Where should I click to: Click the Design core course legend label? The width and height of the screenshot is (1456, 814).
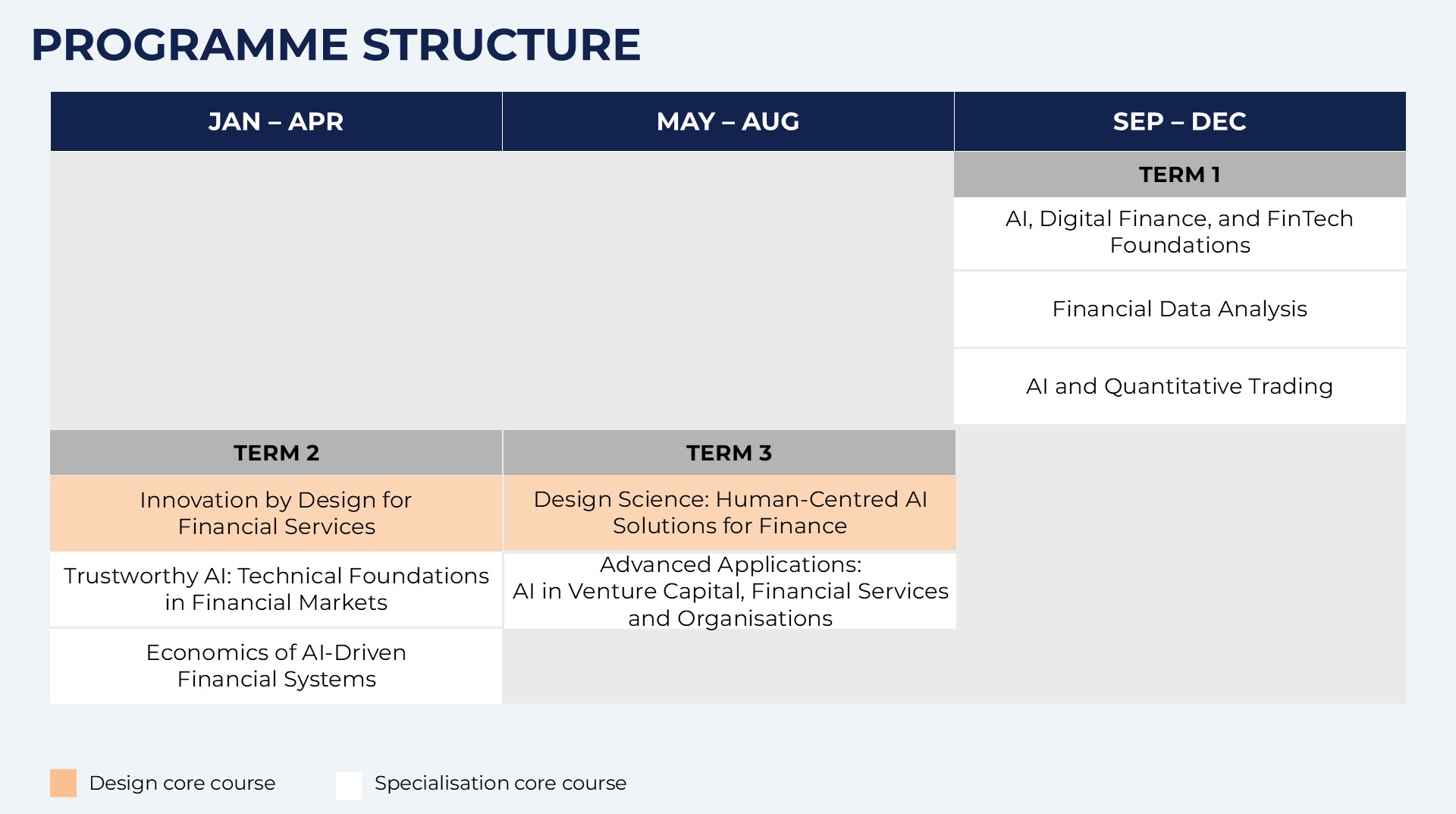182,783
